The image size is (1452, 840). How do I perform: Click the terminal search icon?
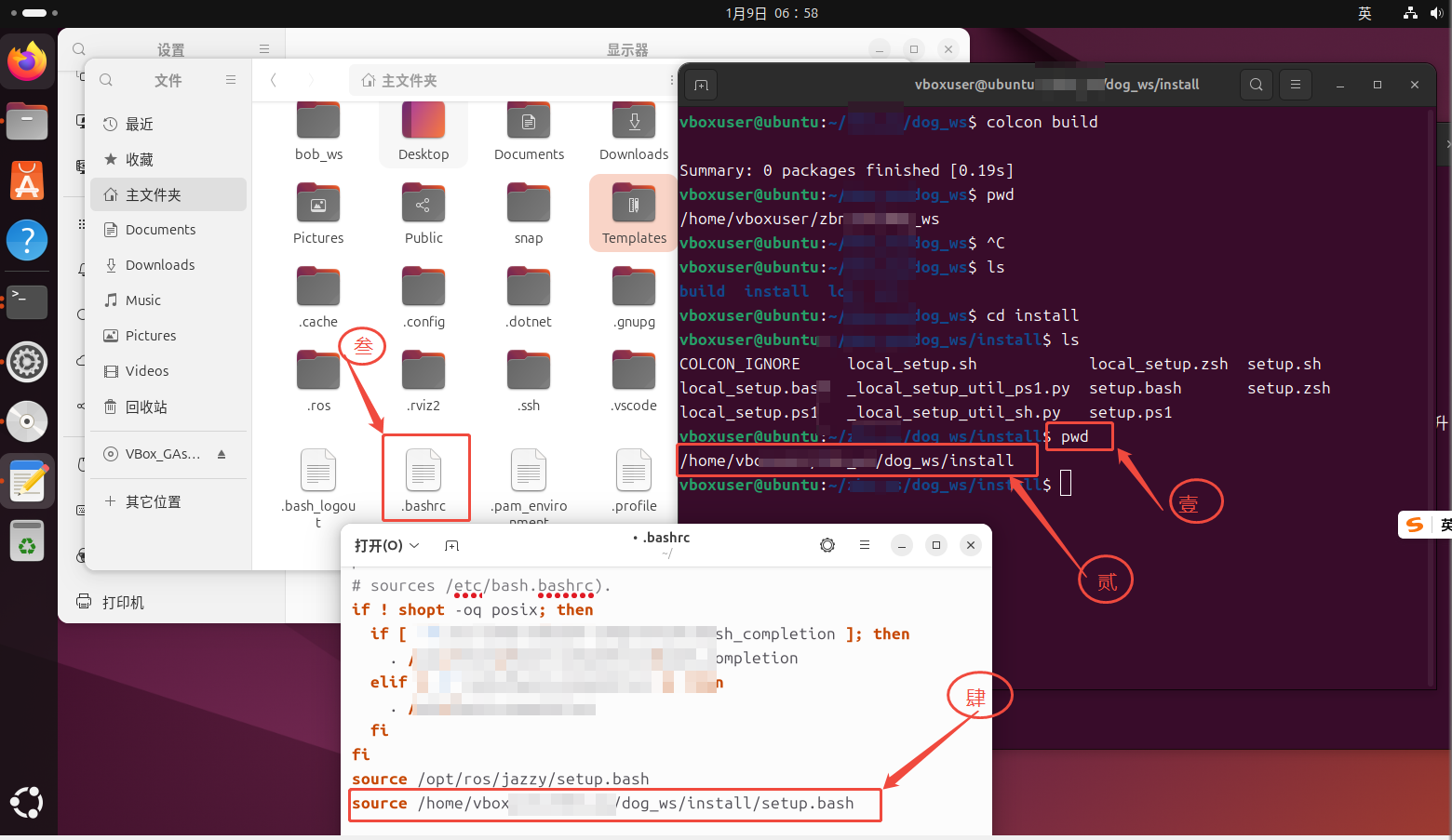(x=1256, y=85)
